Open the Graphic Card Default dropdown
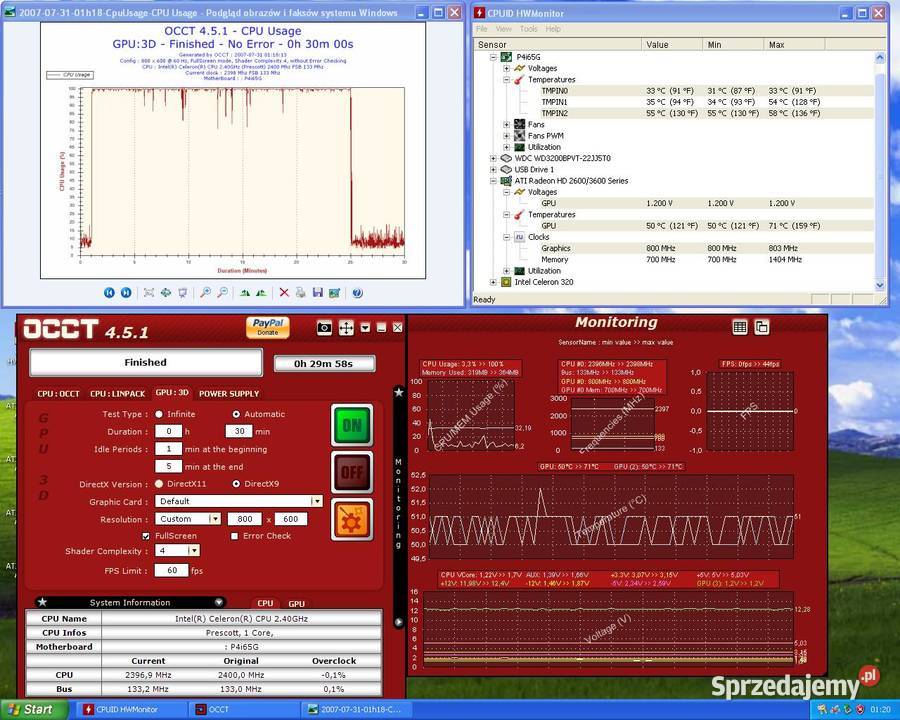 click(316, 501)
